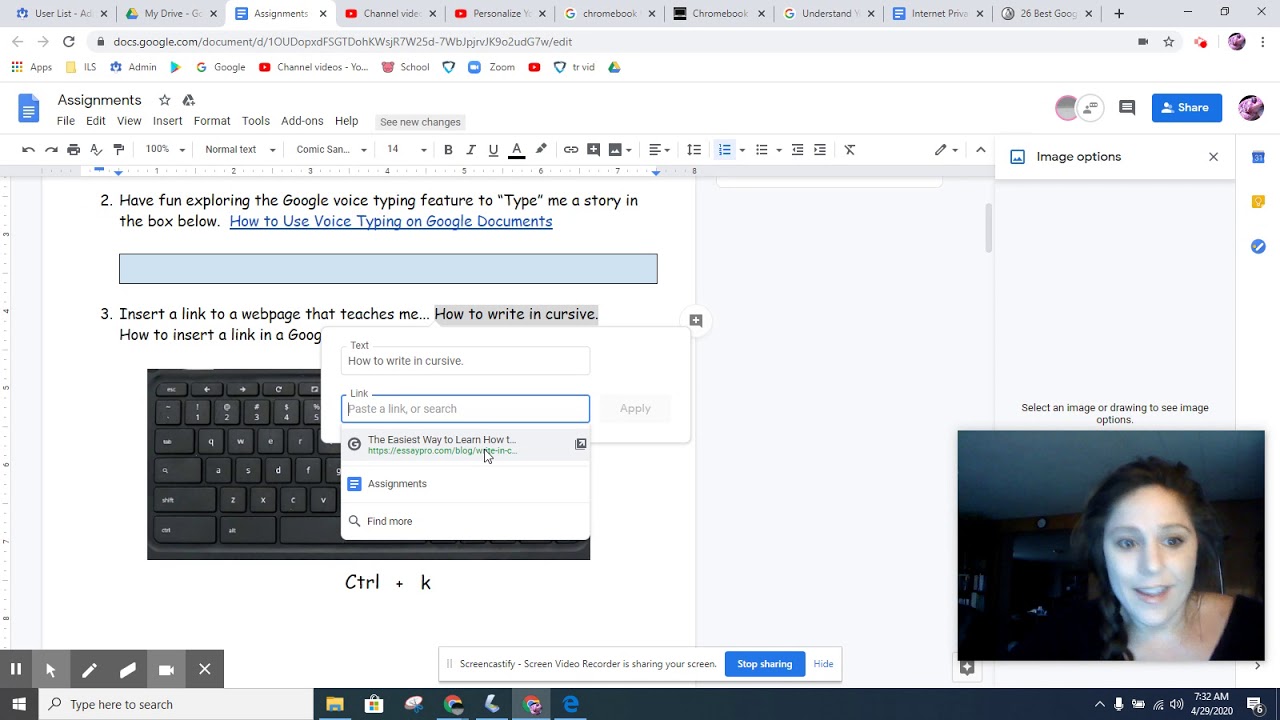Image resolution: width=1280 pixels, height=720 pixels.
Task: Switch to the My Drive browser tab
Action: click(171, 14)
